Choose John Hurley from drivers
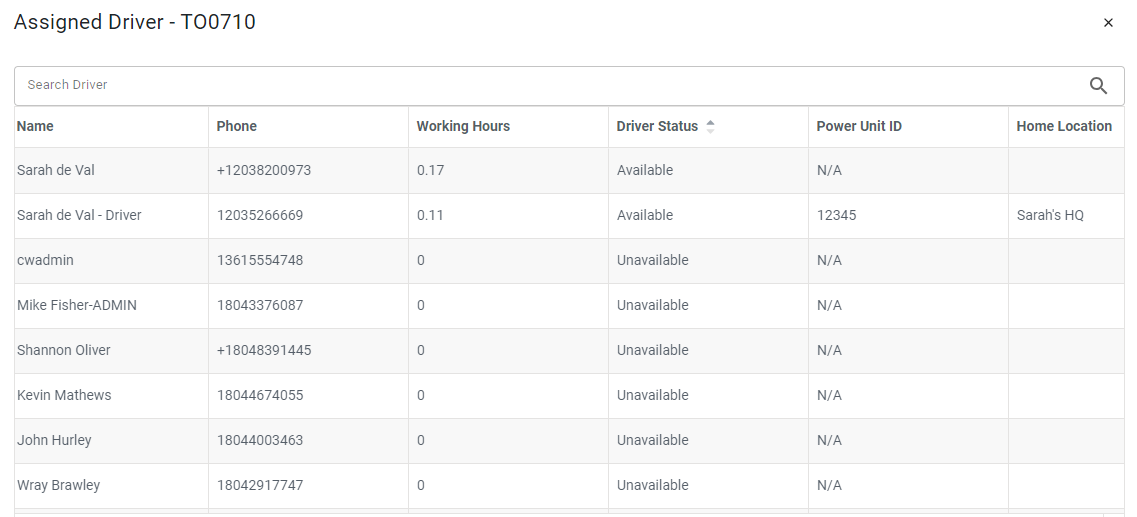Image resolution: width=1137 pixels, height=517 pixels. coord(569,440)
